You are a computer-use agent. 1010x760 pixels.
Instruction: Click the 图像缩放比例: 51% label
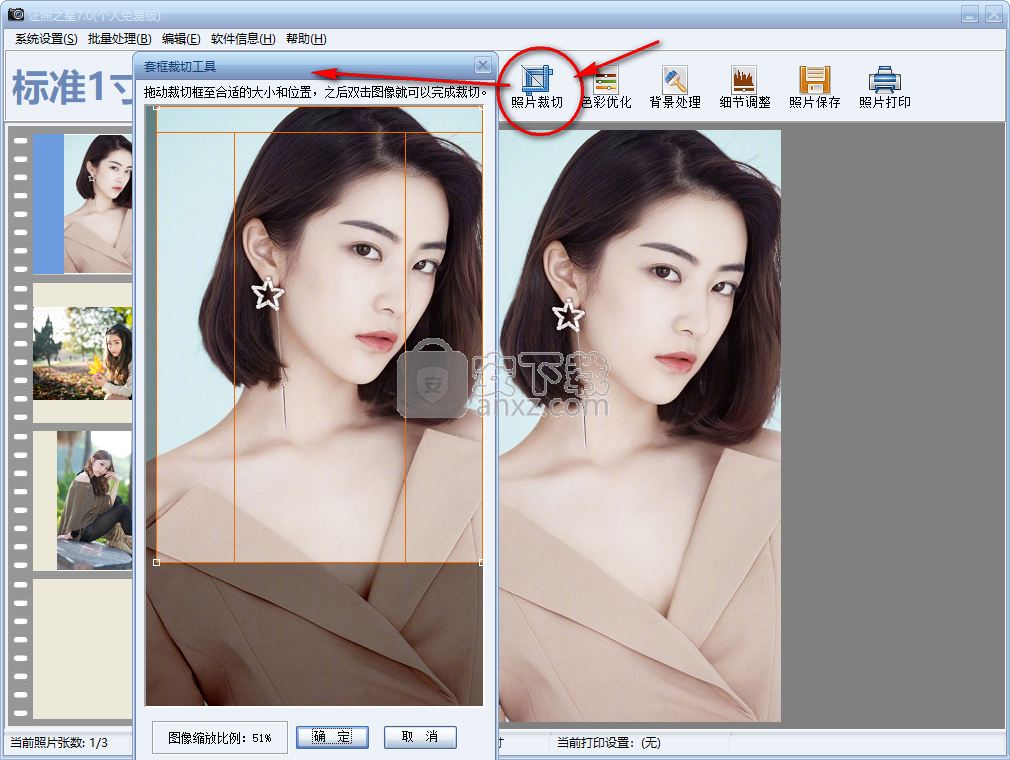[x=220, y=738]
